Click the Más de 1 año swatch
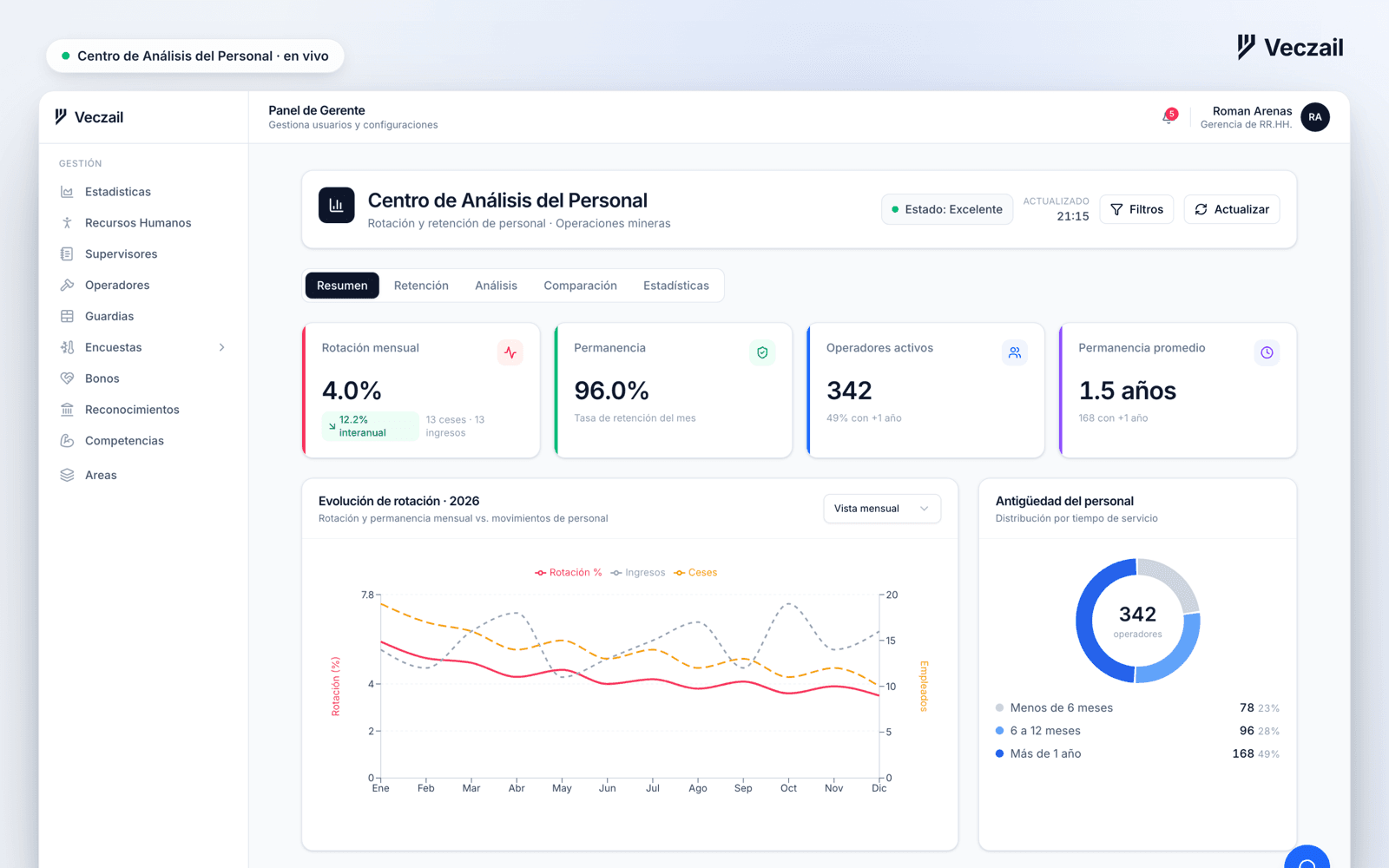This screenshot has width=1389, height=868. click(1000, 753)
